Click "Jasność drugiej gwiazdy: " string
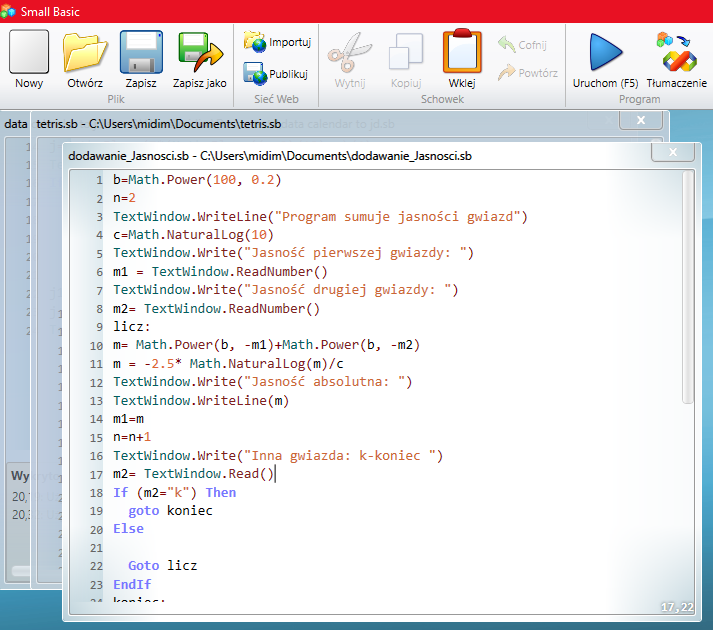 pos(347,290)
